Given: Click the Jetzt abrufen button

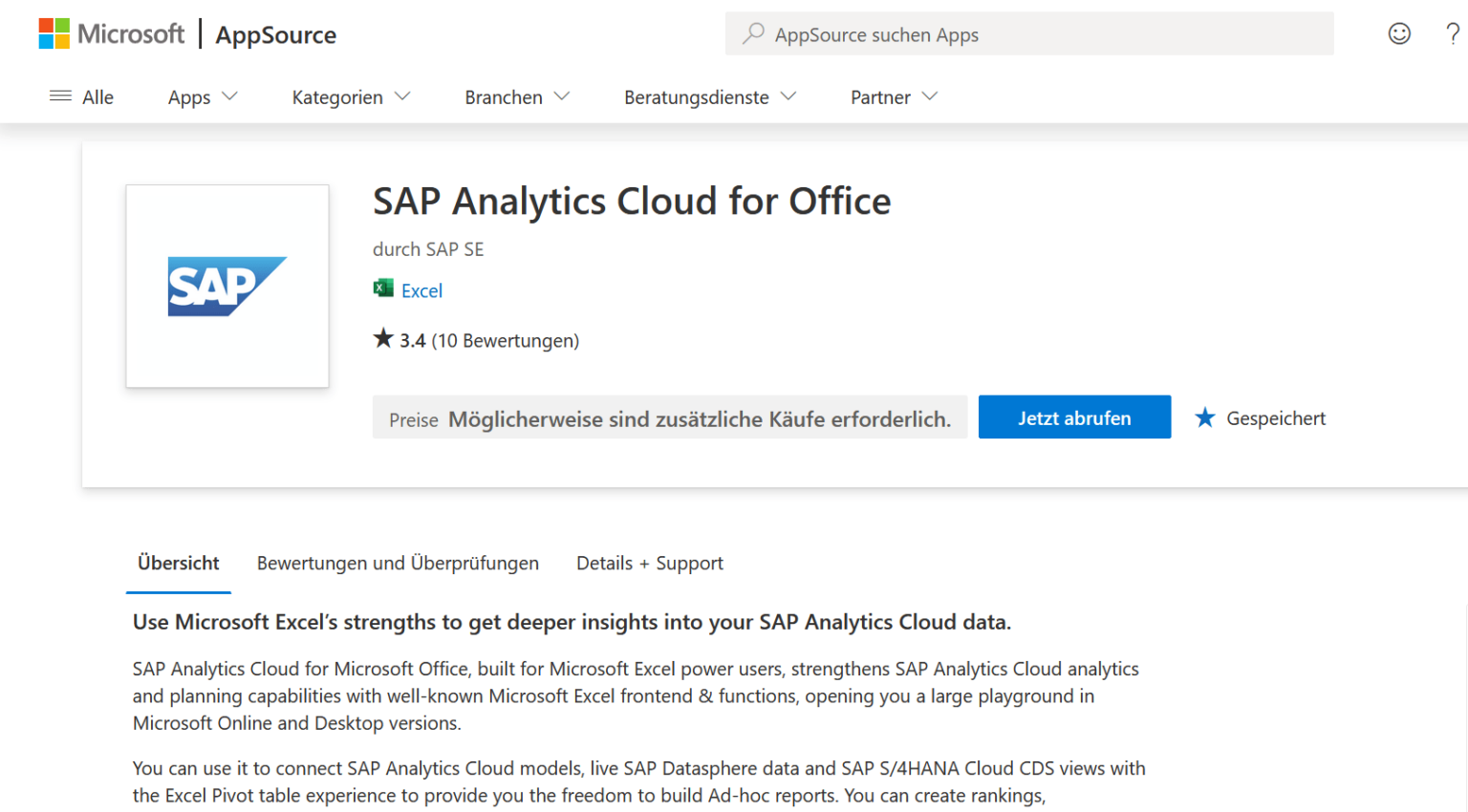Looking at the screenshot, I should tap(1074, 417).
